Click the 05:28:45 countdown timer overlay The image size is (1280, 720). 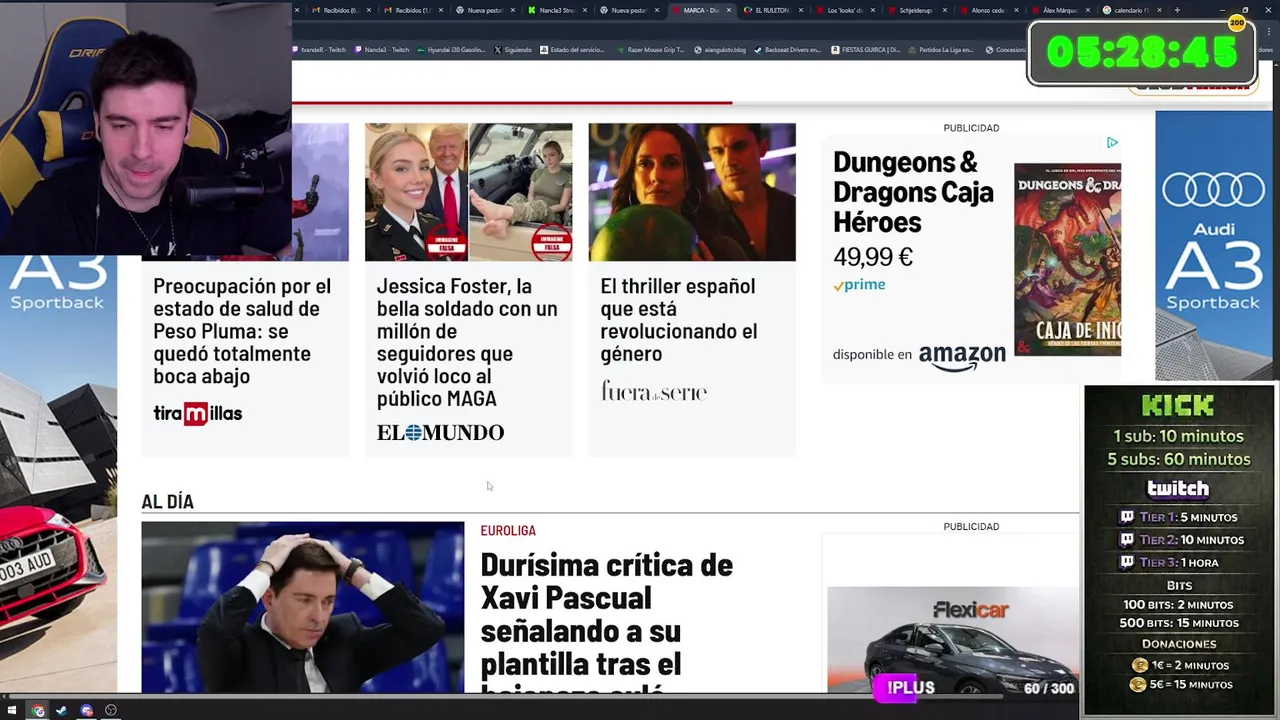pos(1142,52)
